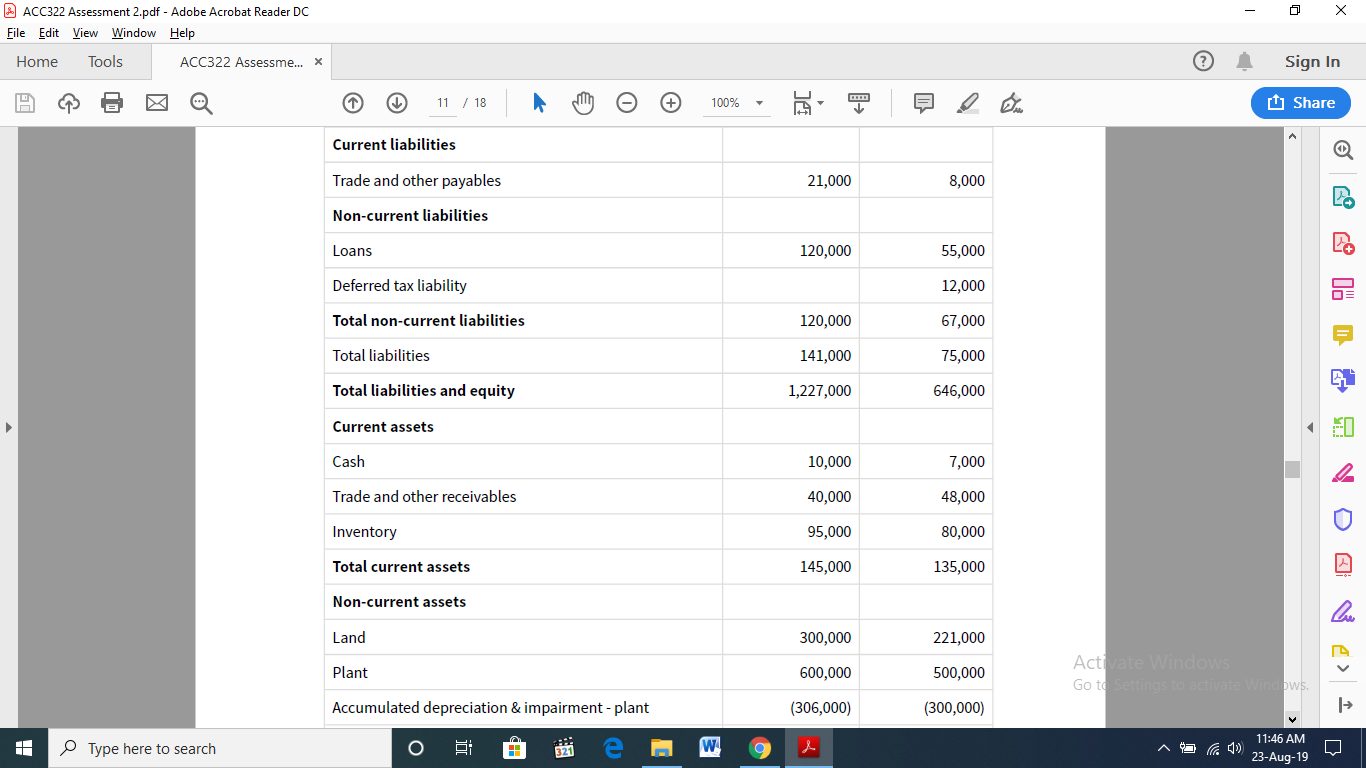The image size is (1366, 768).
Task: Open the Organize Pages tool
Action: 1343,288
